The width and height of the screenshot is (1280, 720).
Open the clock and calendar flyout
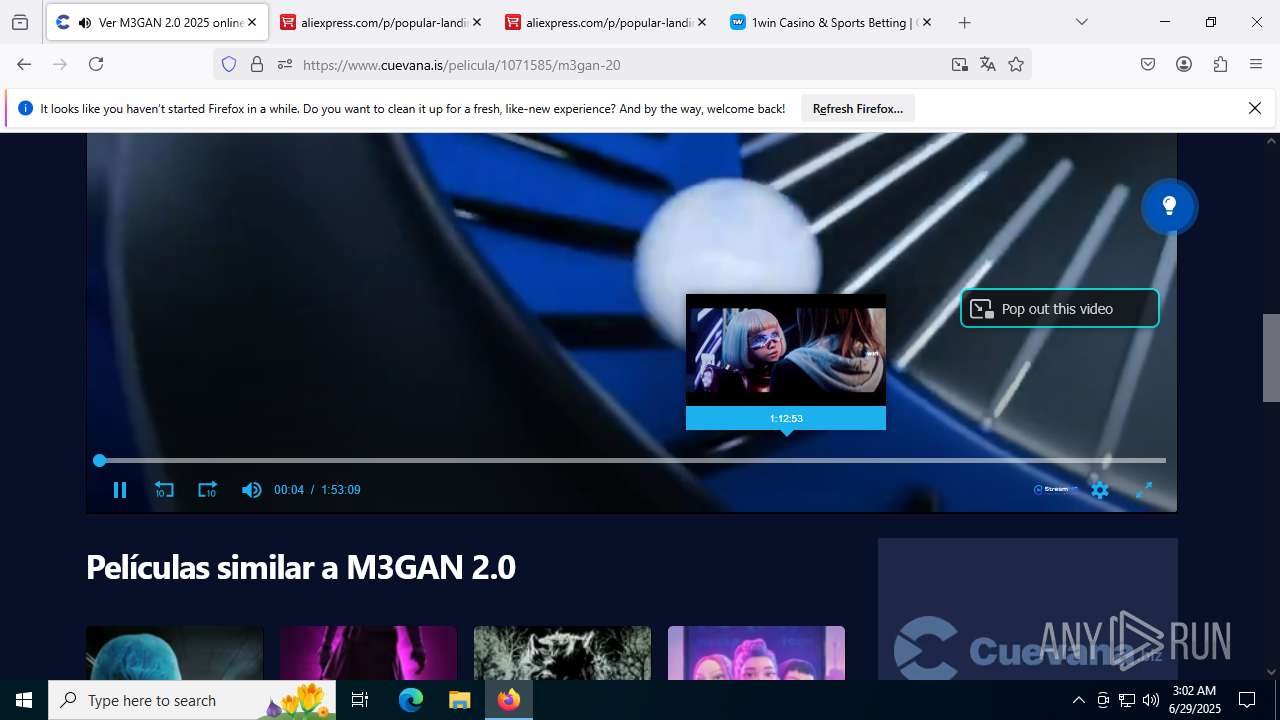click(x=1194, y=700)
